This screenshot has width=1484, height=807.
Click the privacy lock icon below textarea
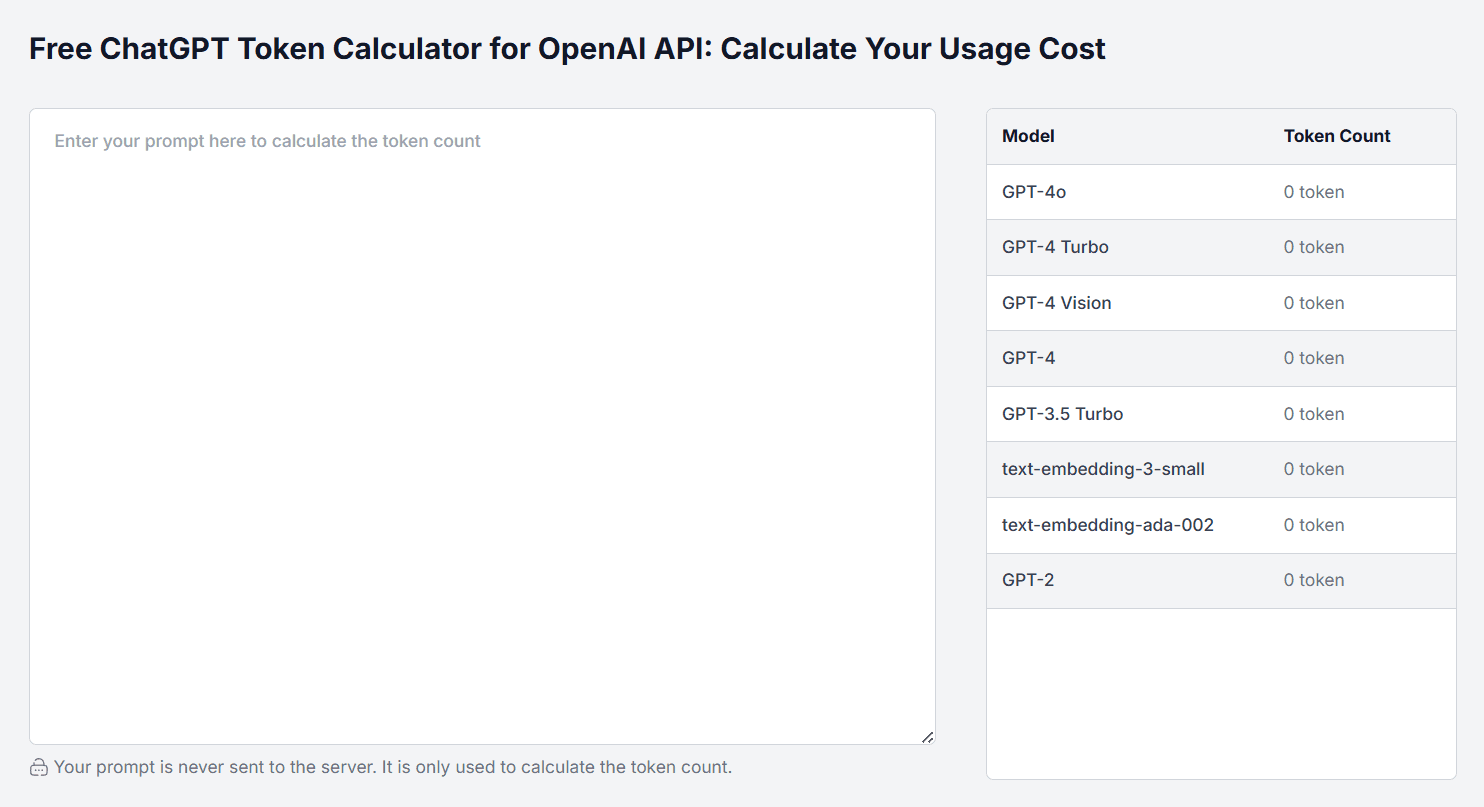pos(39,768)
